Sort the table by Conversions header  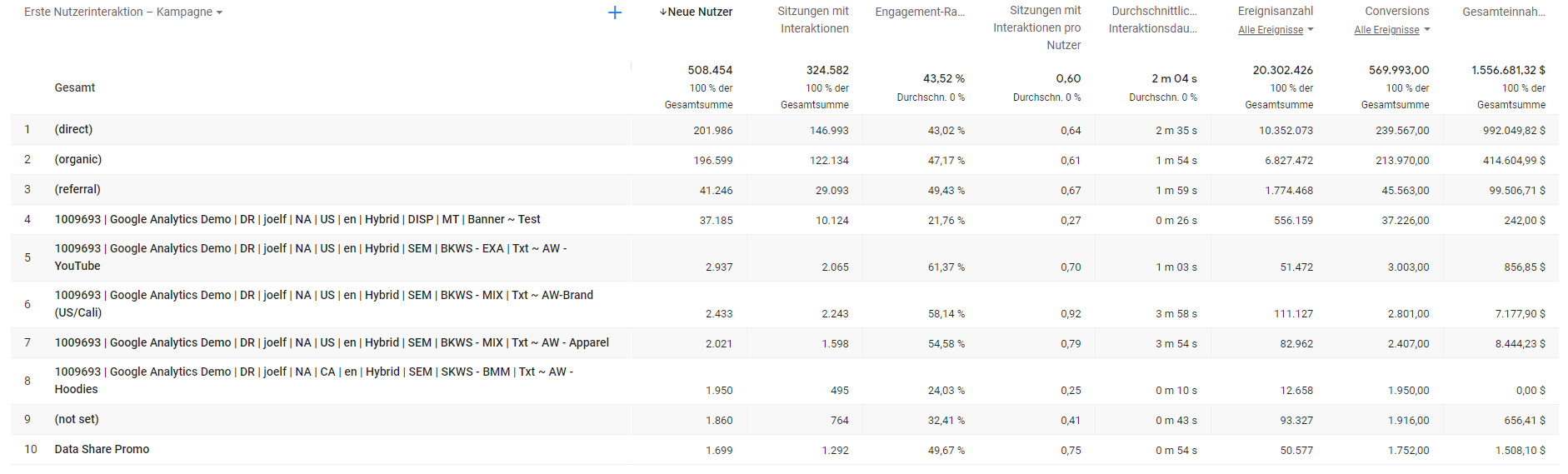coord(1396,11)
